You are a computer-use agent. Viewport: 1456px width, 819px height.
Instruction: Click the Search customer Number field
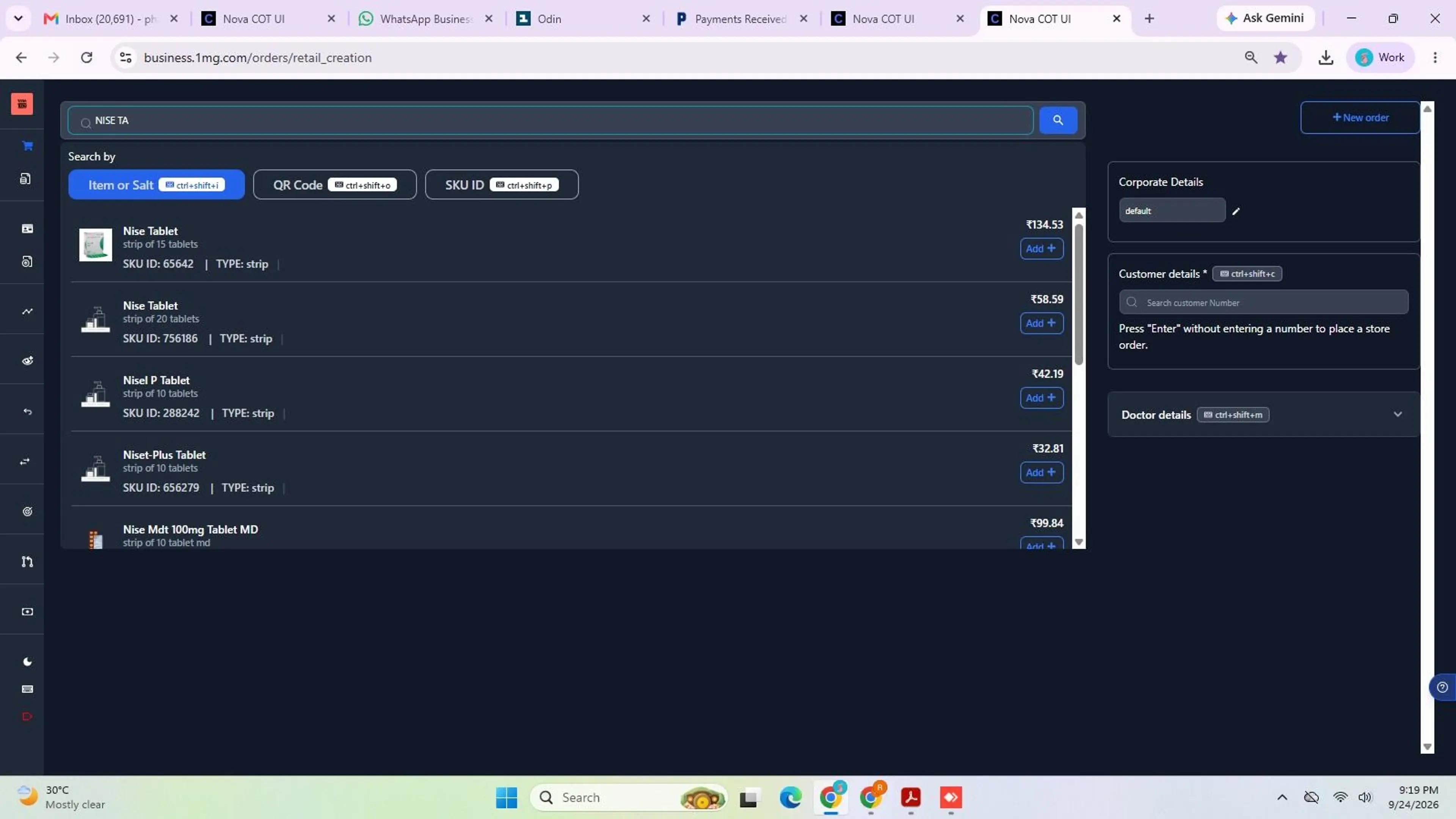[x=1263, y=303]
